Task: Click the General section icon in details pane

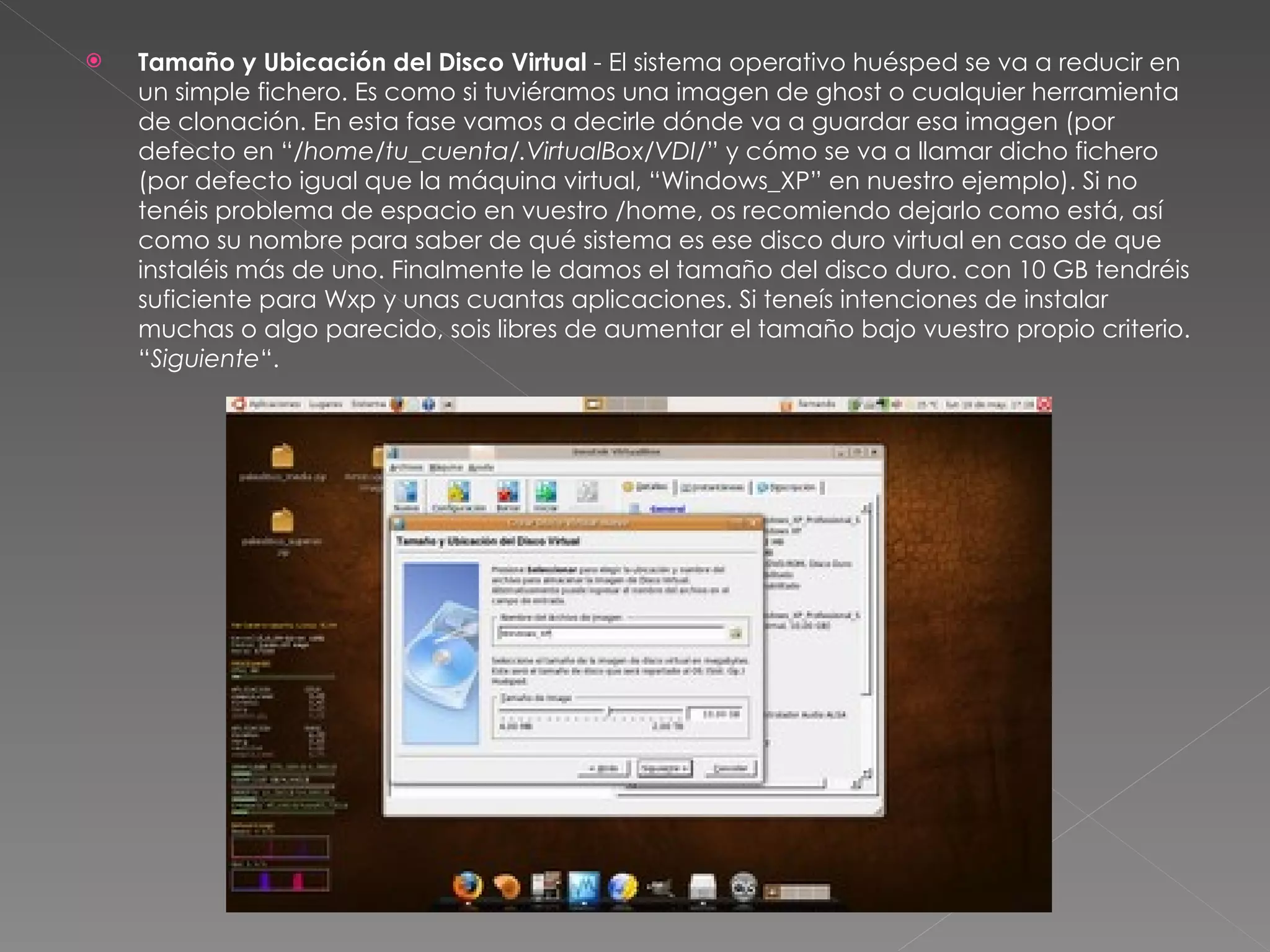Action: tap(635, 509)
